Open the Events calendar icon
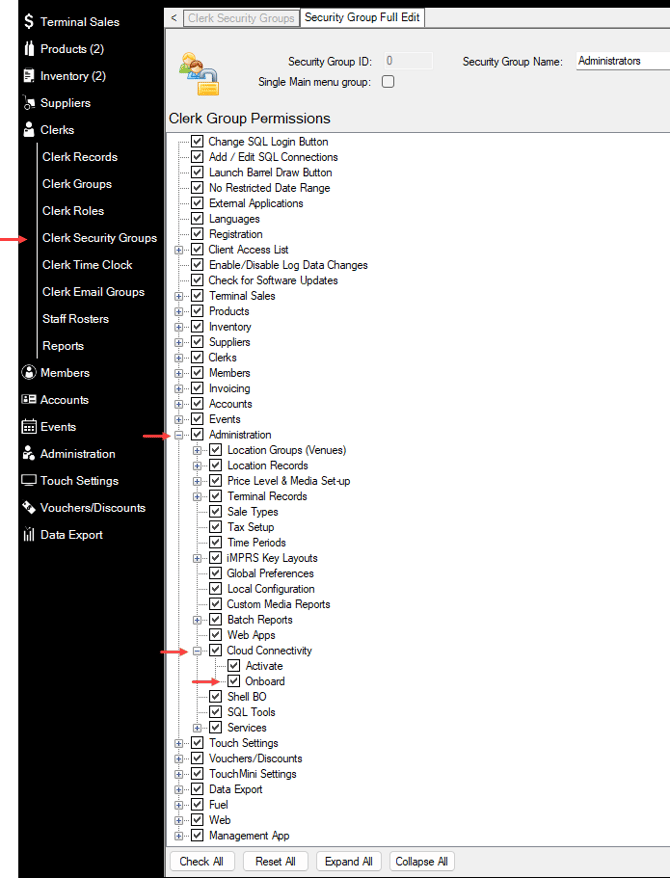The width and height of the screenshot is (670, 878). pos(29,427)
